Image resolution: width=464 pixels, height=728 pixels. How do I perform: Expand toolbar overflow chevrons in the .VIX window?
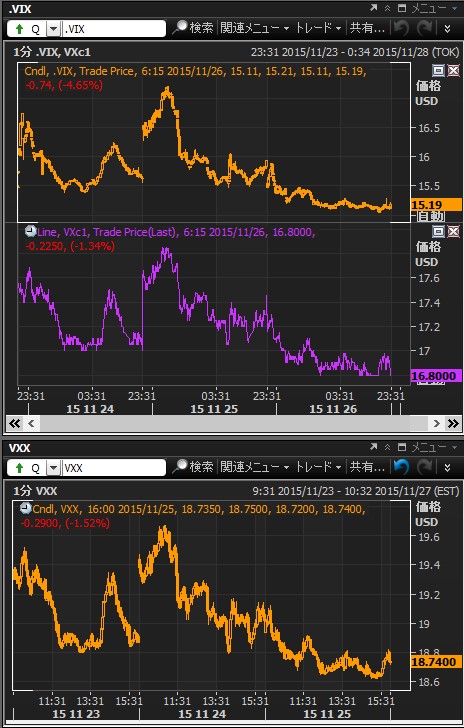pos(447,29)
